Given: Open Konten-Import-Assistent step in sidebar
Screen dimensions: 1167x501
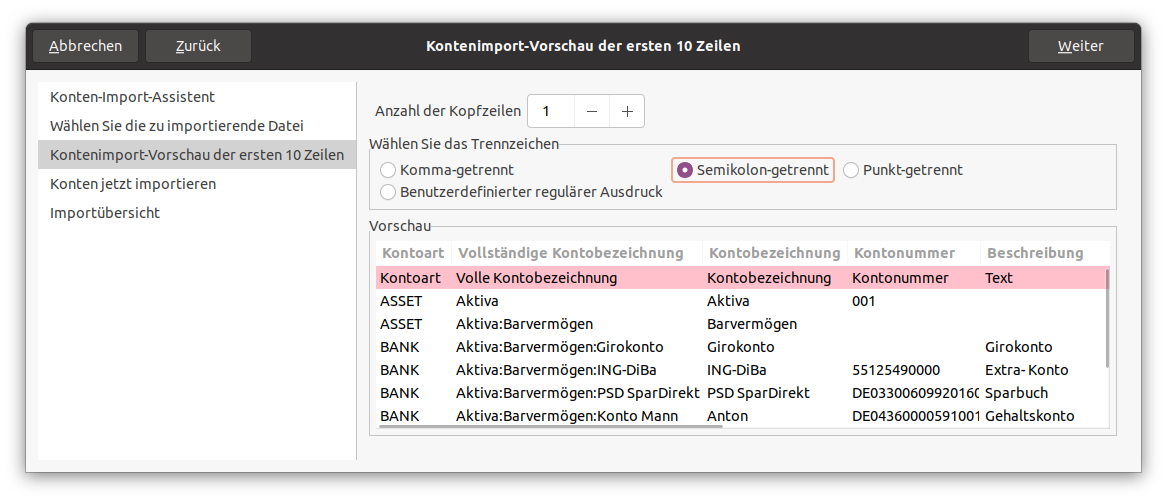Looking at the screenshot, I should [x=133, y=97].
